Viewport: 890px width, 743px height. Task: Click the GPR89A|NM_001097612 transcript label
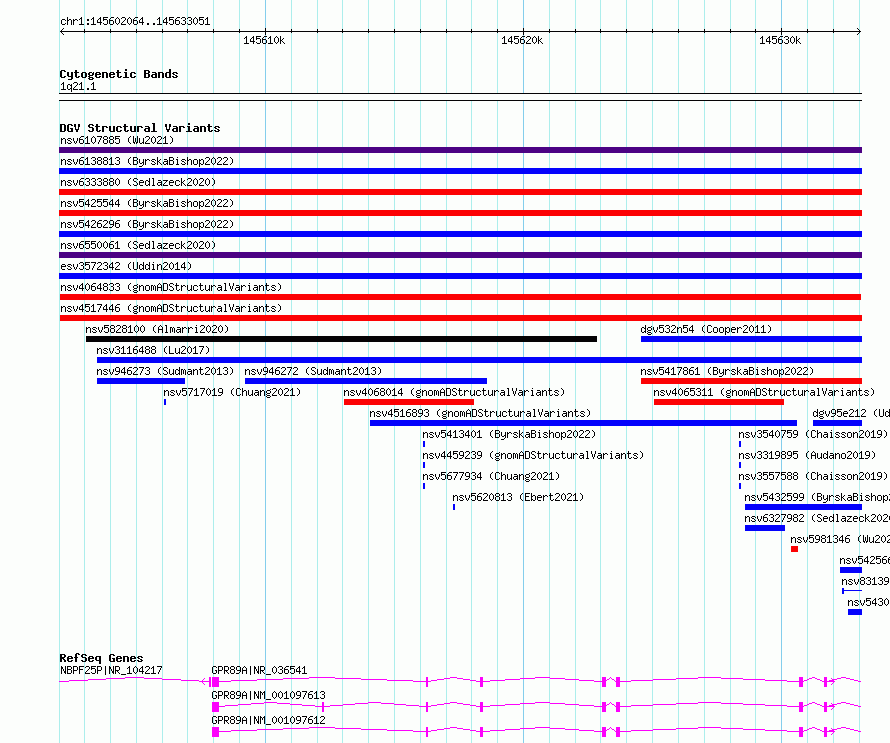pyautogui.click(x=268, y=720)
